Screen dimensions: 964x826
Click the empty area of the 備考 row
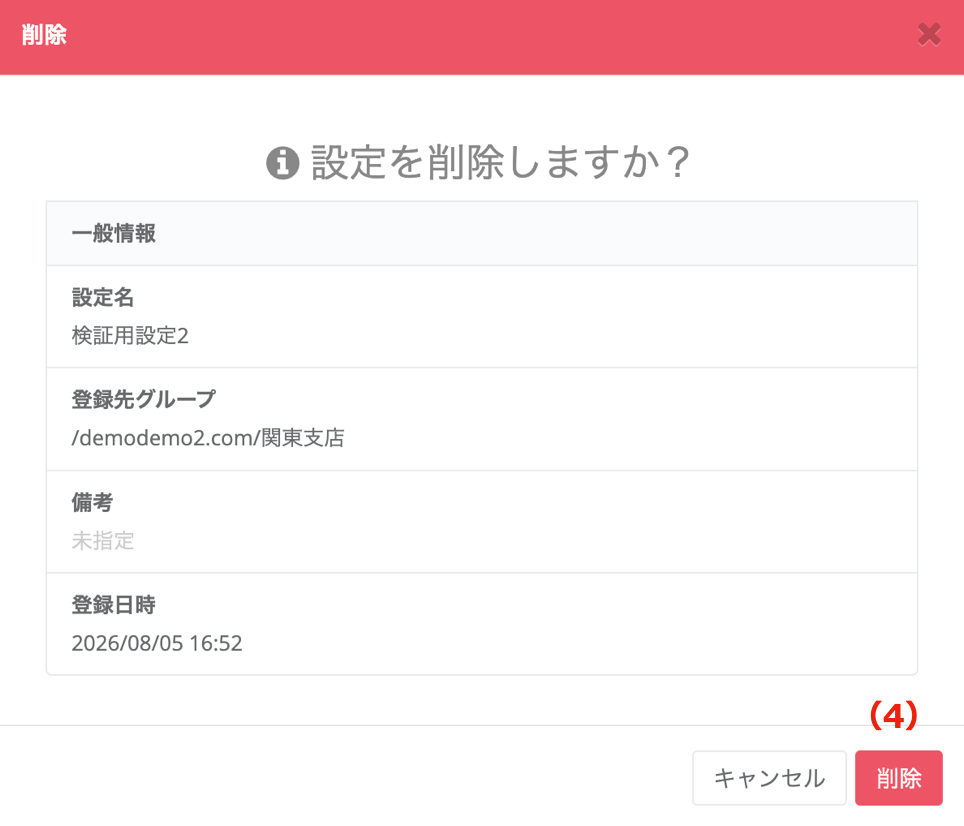[x=523, y=522]
